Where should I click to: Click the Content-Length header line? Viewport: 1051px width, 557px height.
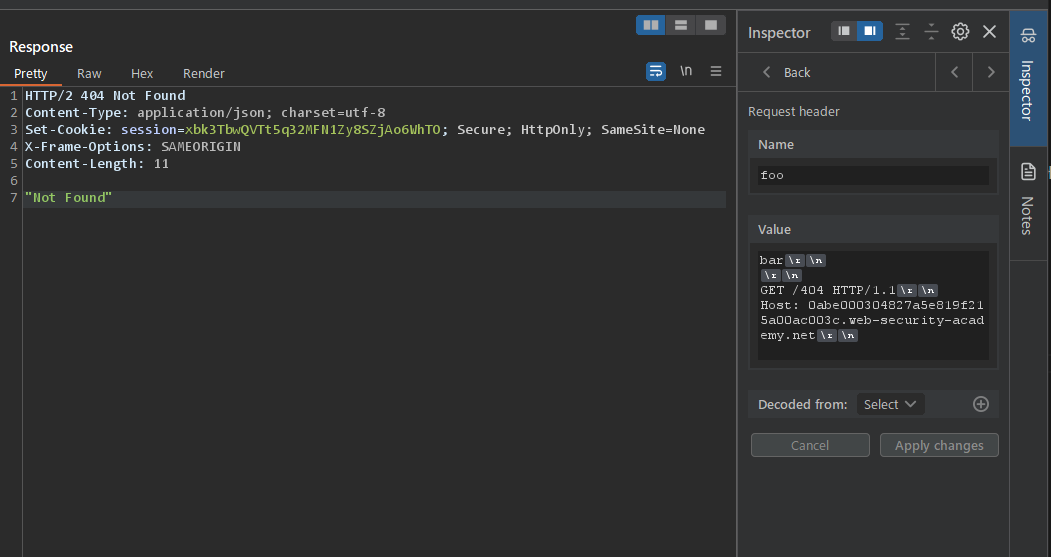(97, 164)
